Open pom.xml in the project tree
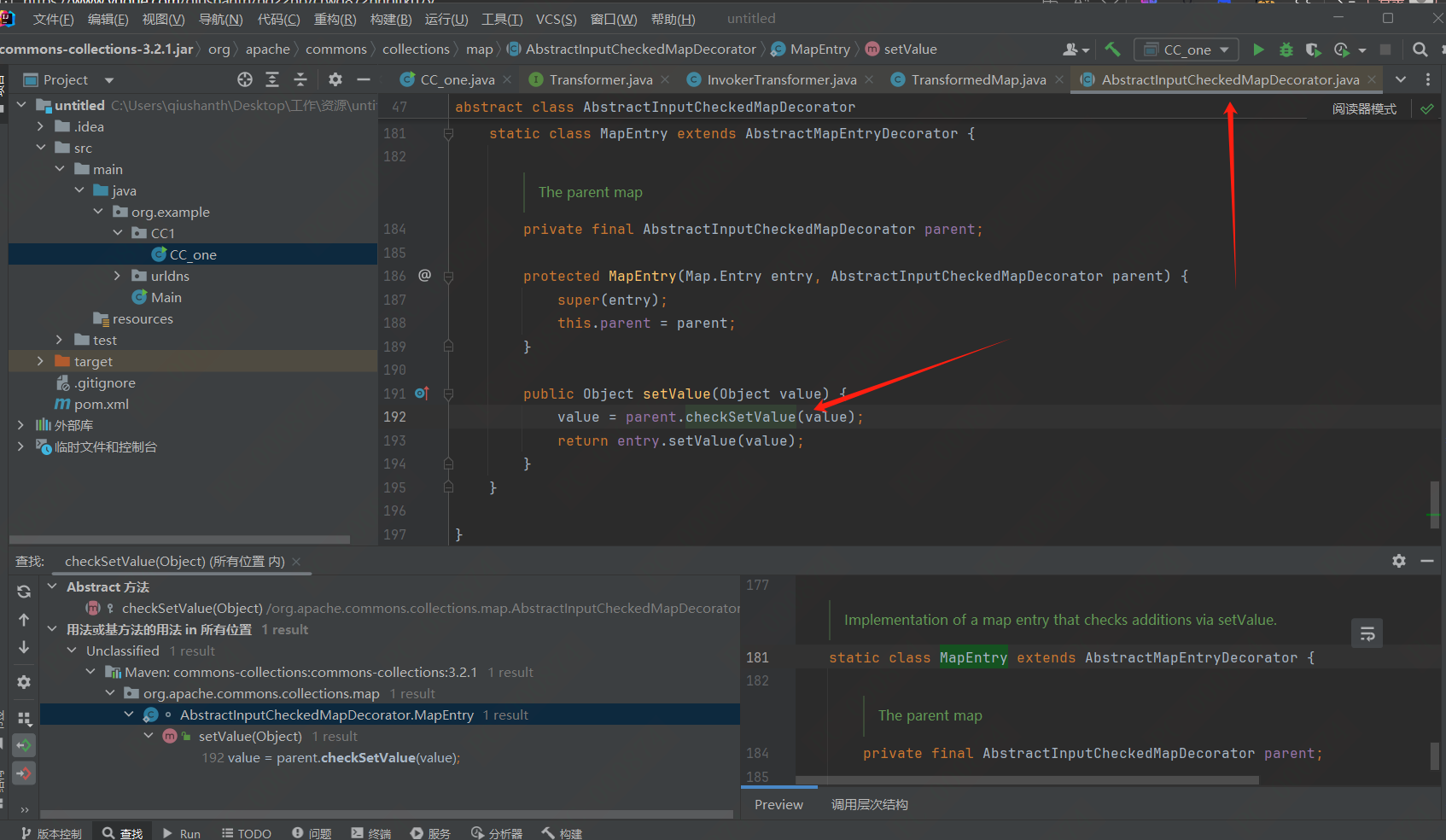 (101, 404)
